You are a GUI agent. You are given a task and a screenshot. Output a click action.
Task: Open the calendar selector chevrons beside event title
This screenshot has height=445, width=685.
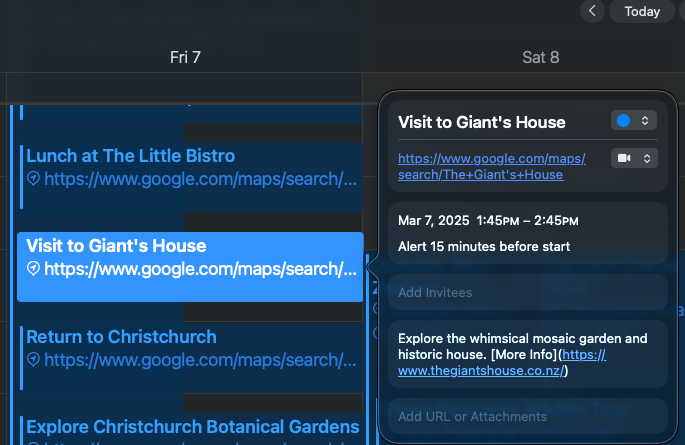tap(646, 121)
